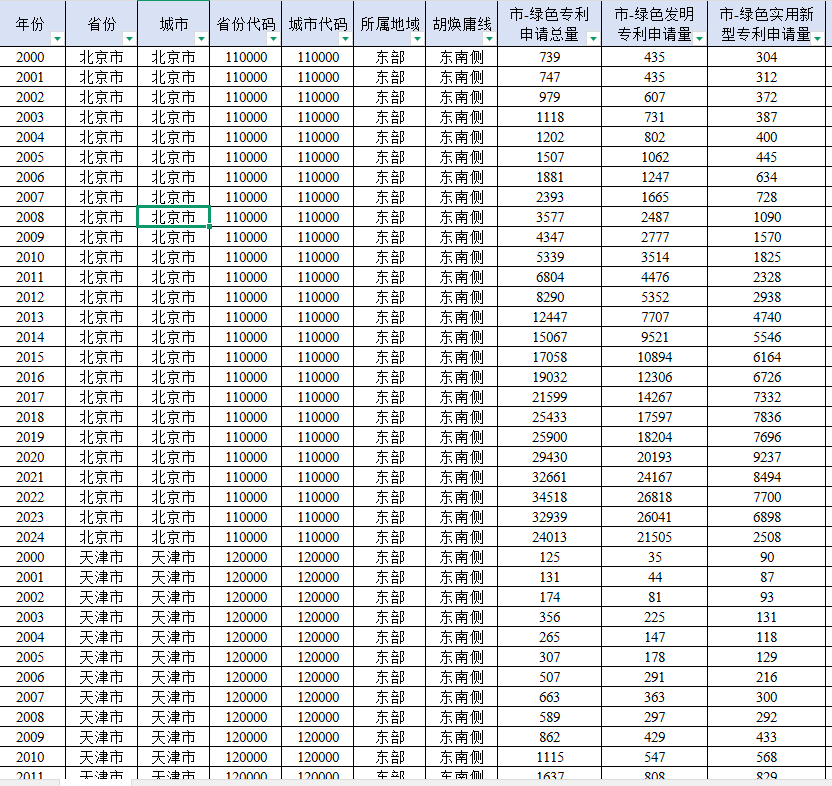Select the year cell 2024
The image size is (832, 786).
click(30, 537)
